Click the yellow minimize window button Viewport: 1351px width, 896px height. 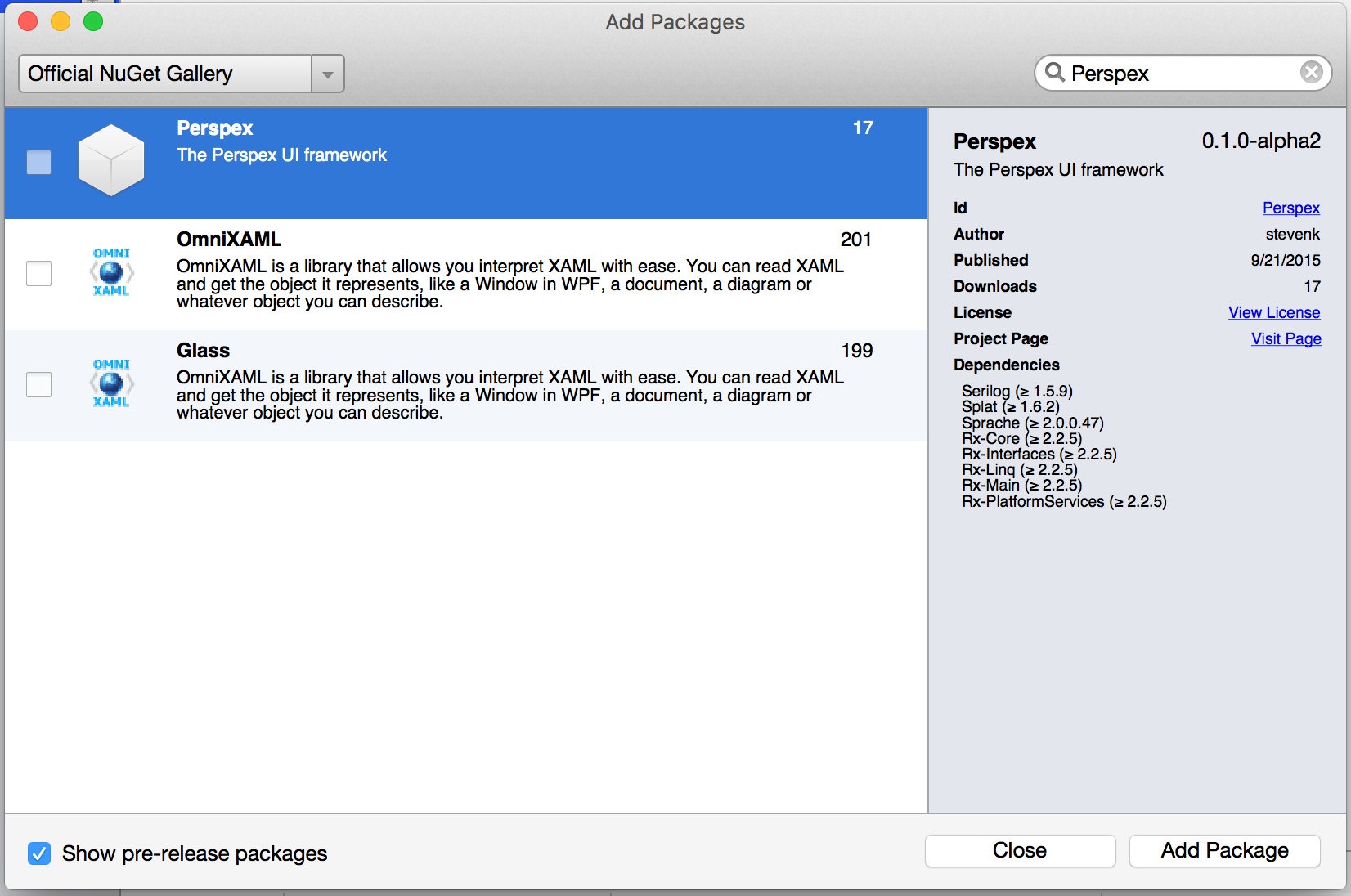[61, 21]
